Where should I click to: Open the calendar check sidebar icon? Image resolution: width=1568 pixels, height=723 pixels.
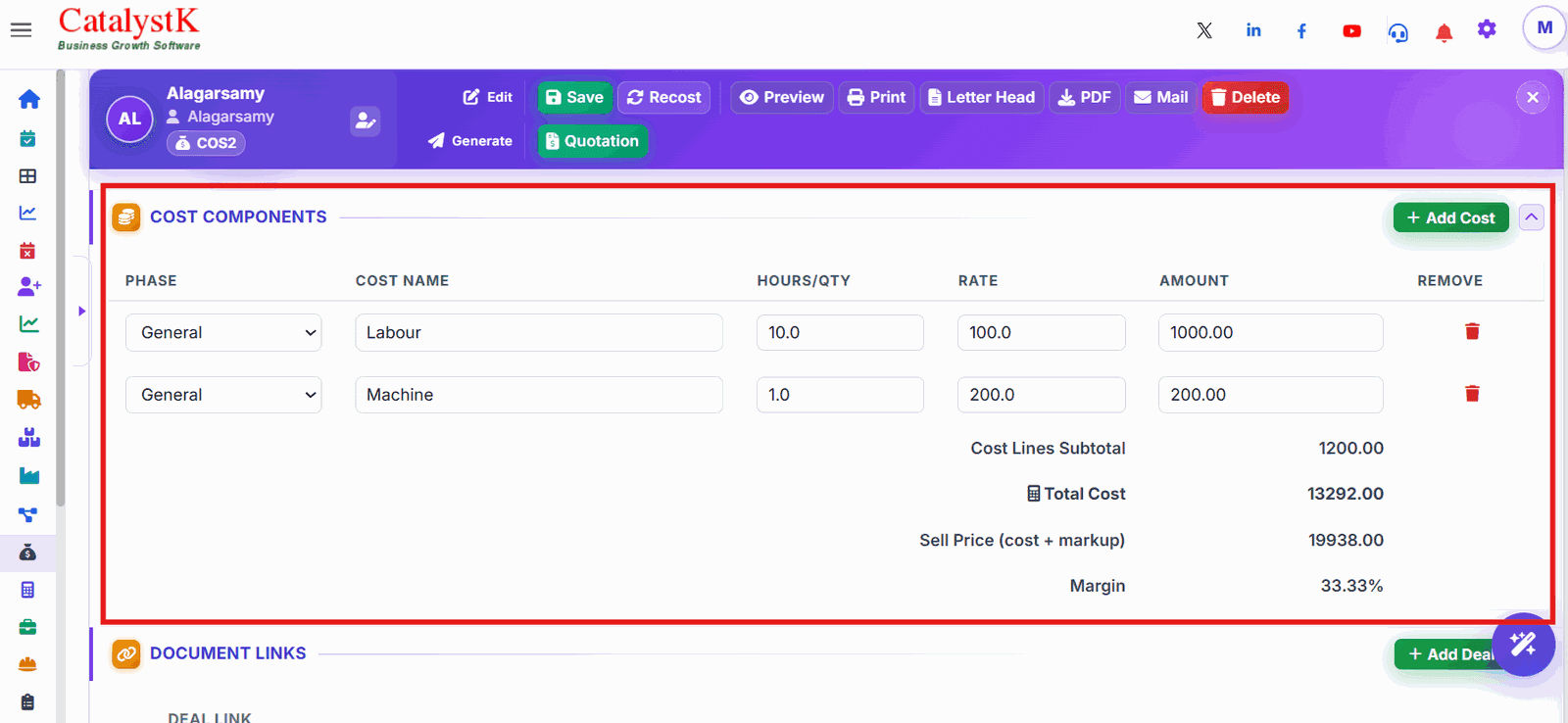(27, 138)
